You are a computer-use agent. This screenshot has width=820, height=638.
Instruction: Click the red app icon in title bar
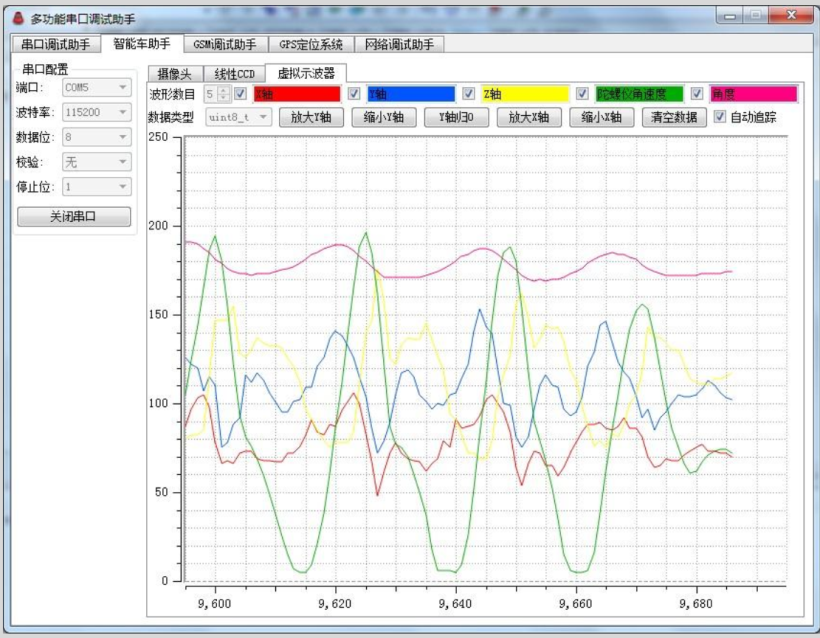tap(18, 18)
